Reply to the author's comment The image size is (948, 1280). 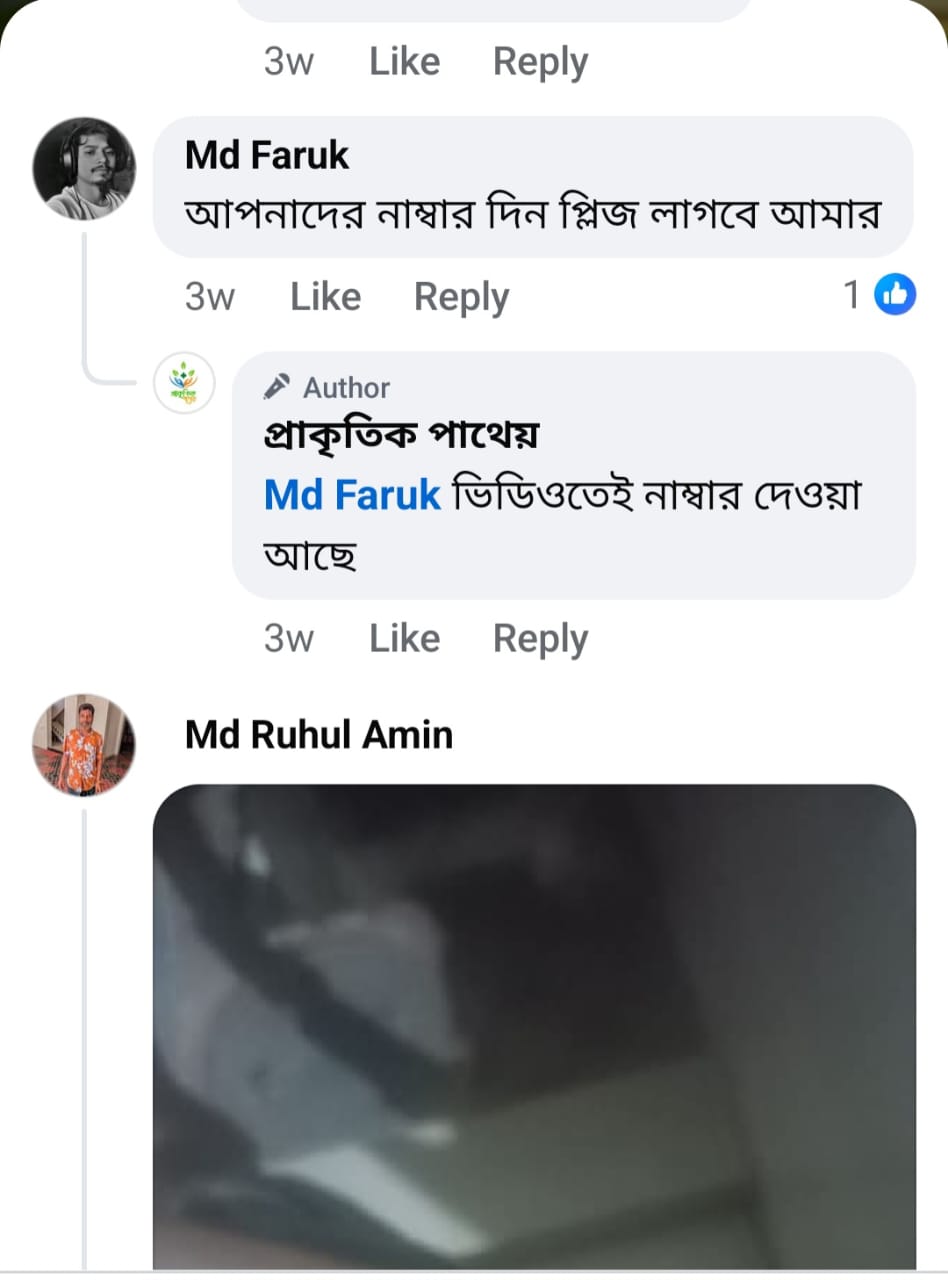point(540,639)
